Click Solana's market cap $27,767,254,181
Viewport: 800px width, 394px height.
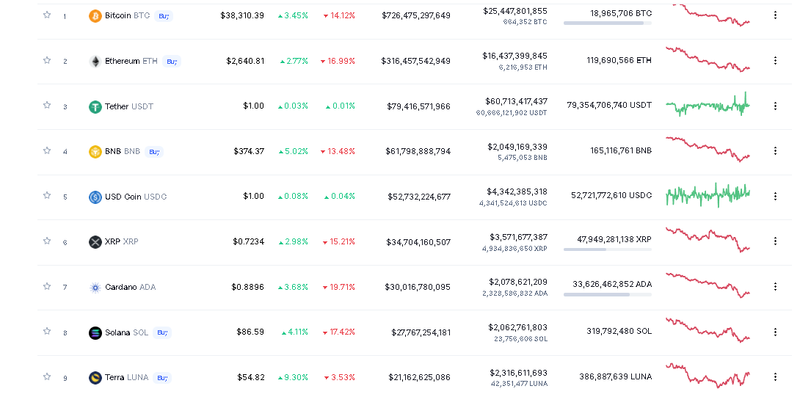pos(421,333)
